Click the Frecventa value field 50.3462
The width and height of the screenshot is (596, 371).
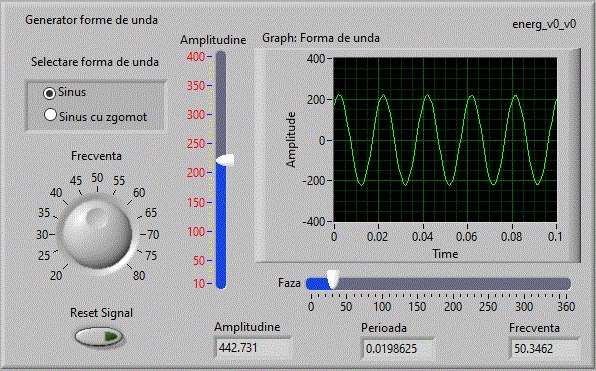[544, 348]
